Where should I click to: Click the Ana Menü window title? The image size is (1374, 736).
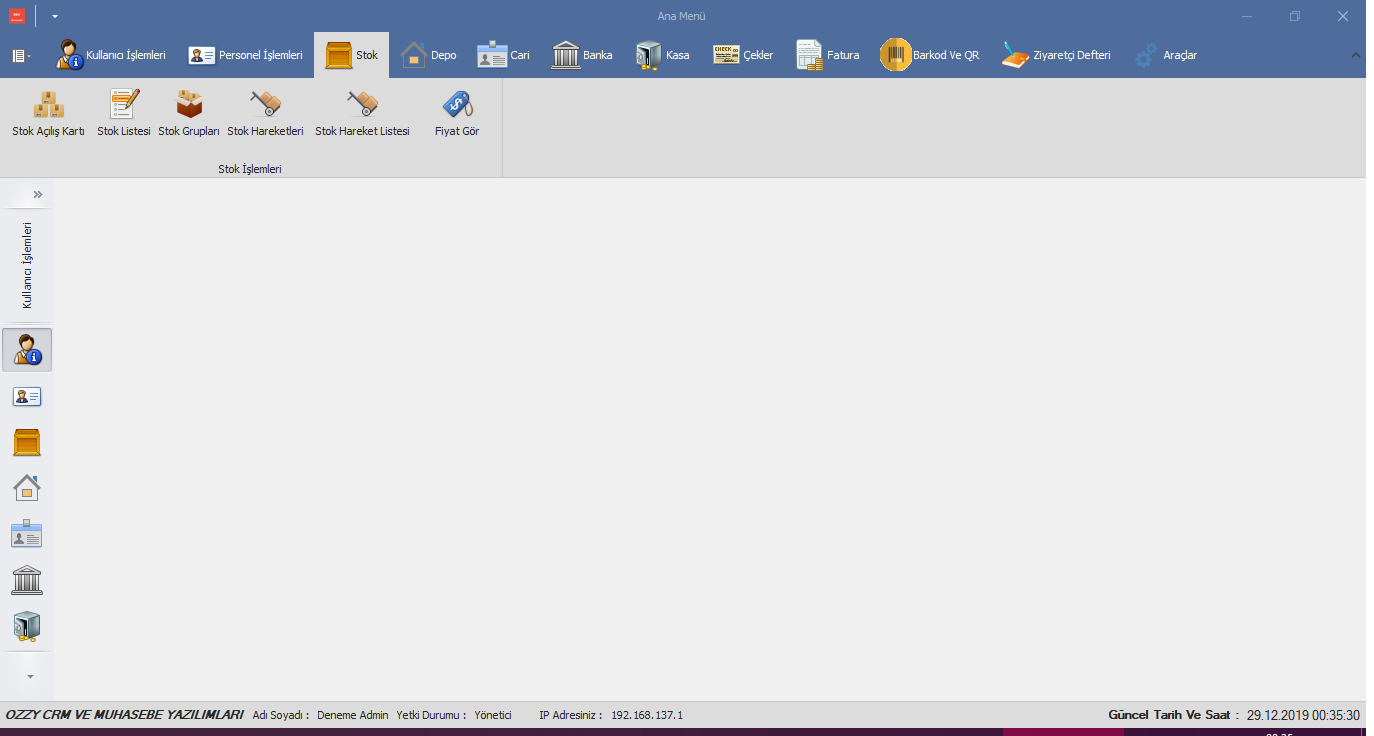682,16
